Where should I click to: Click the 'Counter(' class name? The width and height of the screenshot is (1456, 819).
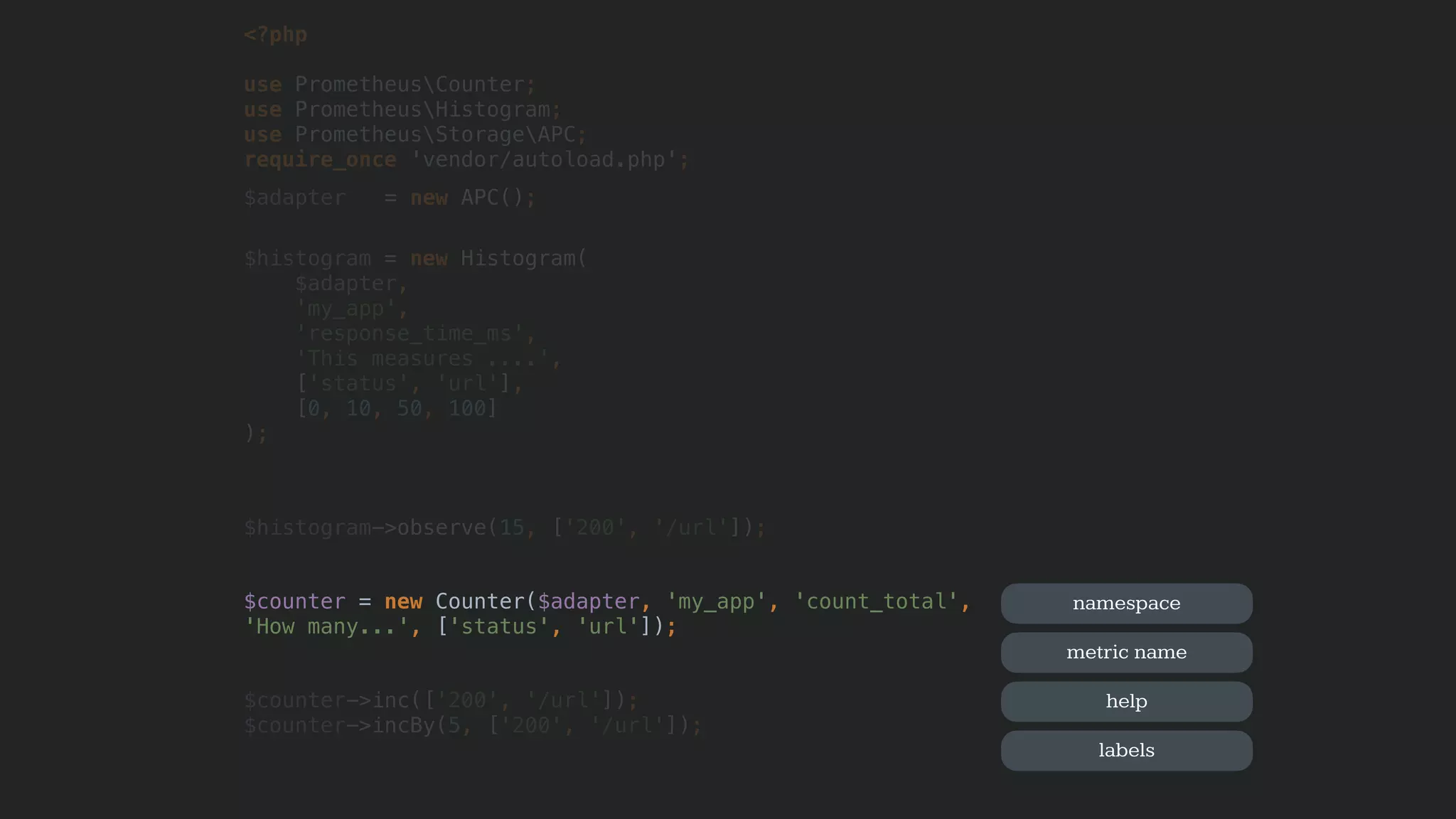click(486, 601)
